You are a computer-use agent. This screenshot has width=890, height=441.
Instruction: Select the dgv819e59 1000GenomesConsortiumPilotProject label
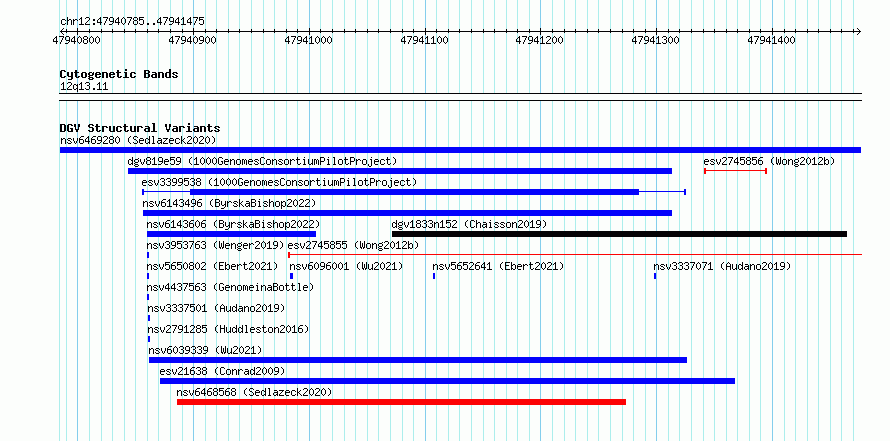click(x=262, y=161)
